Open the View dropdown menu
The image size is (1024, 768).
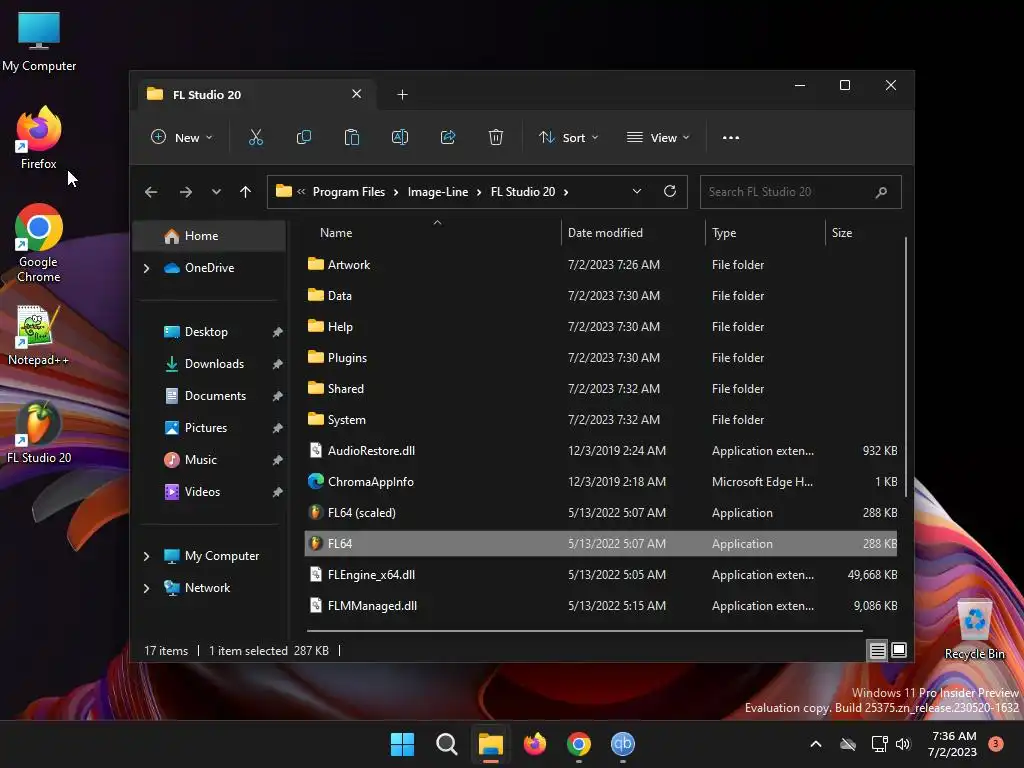658,138
